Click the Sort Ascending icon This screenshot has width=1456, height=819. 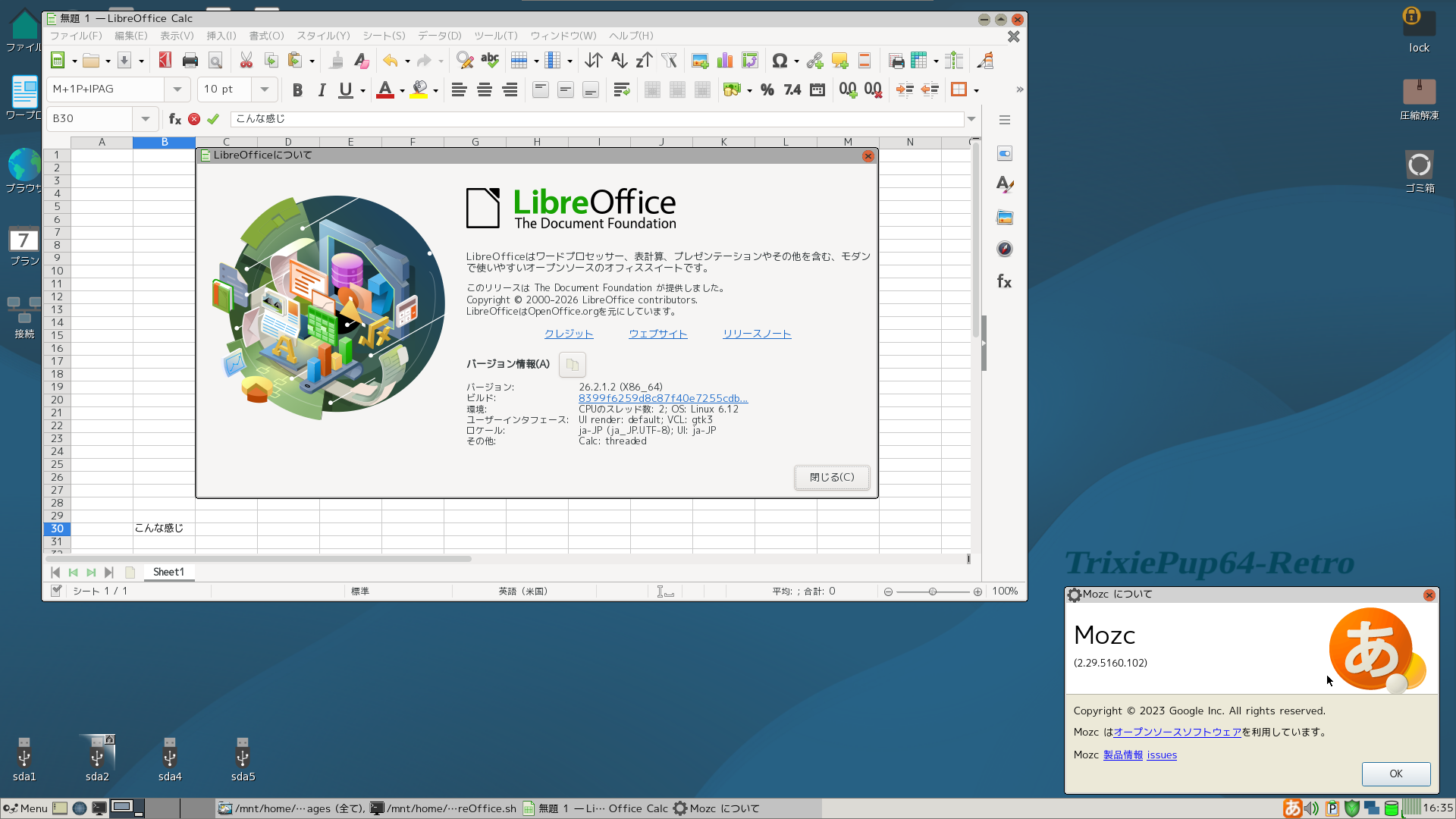pyautogui.click(x=619, y=61)
